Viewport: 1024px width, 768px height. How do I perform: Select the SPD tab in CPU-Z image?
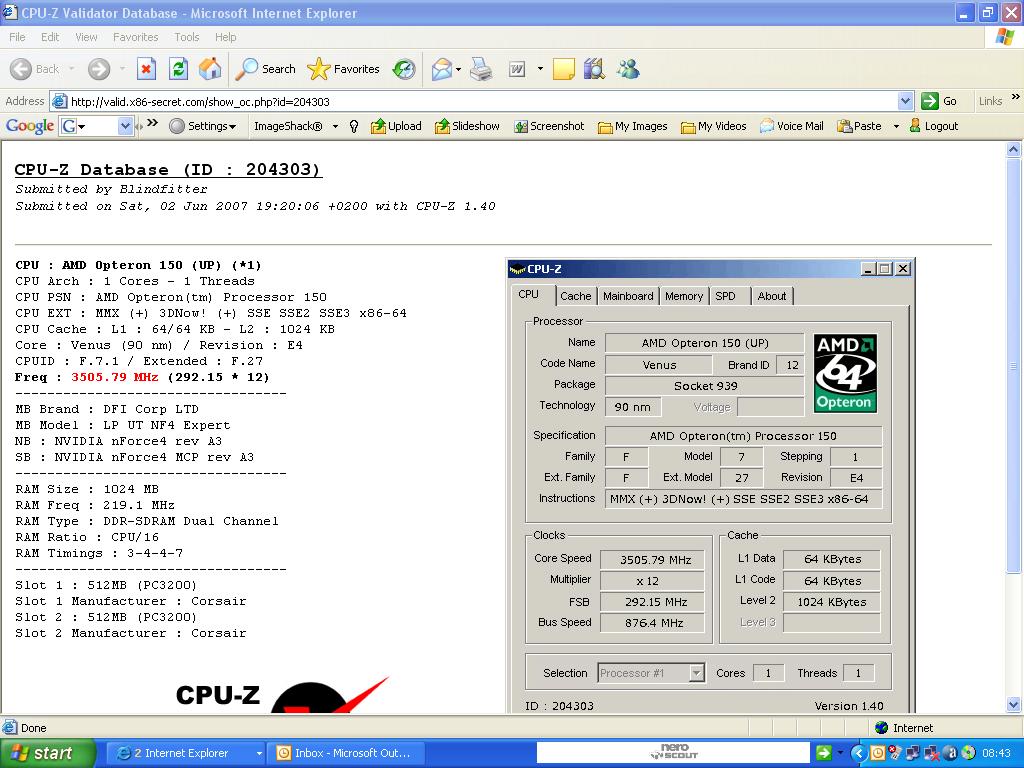tap(726, 296)
